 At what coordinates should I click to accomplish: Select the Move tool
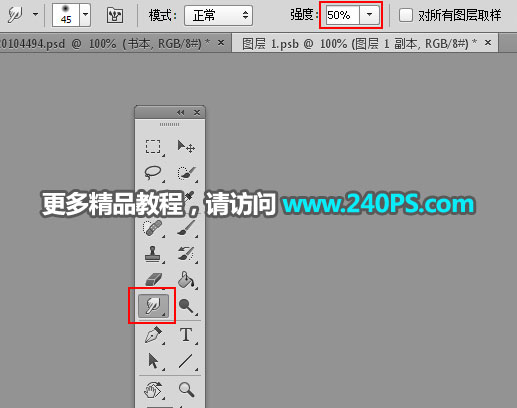(x=186, y=147)
